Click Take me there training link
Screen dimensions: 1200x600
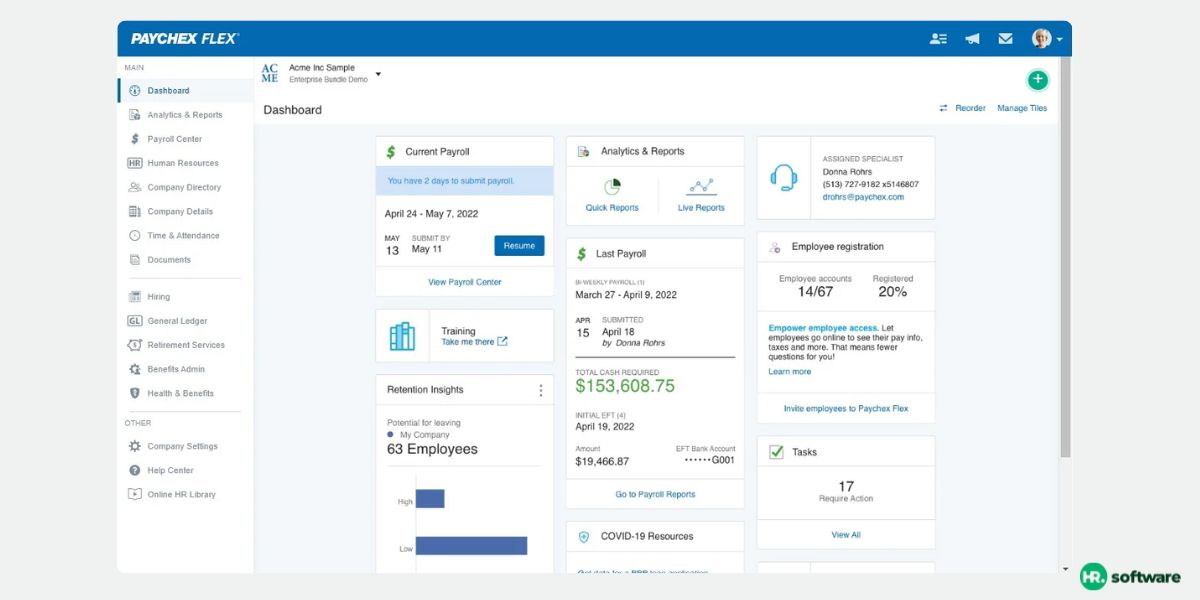click(x=474, y=342)
